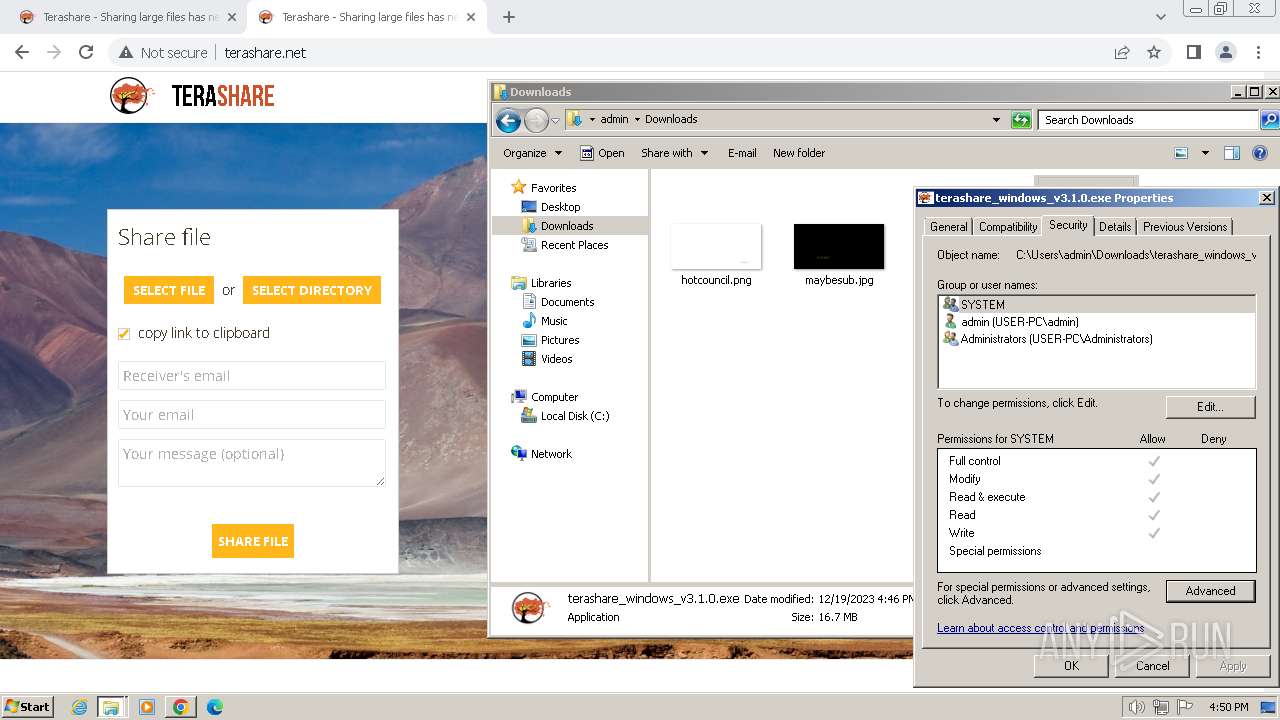
Task: Click SELECT DIRECTORY on TeraShare
Action: (312, 290)
